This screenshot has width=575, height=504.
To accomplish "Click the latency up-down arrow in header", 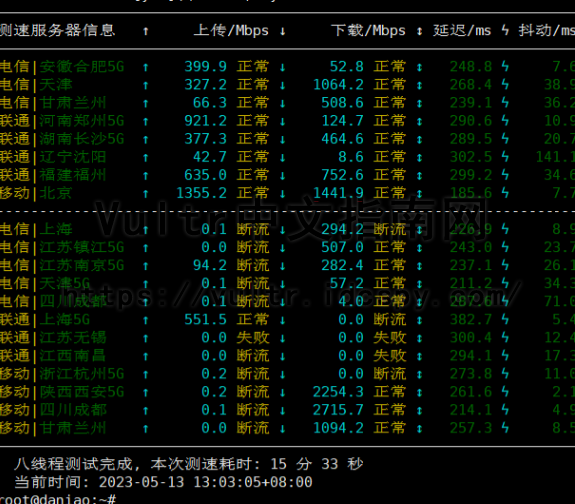I will [420, 31].
